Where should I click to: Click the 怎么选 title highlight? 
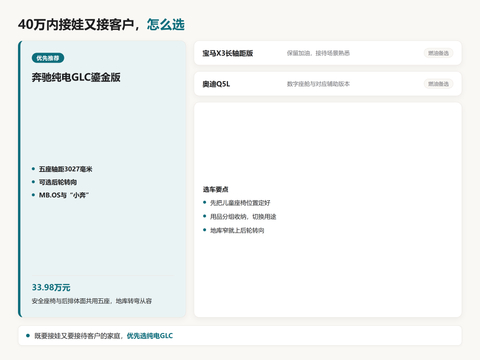click(166, 25)
